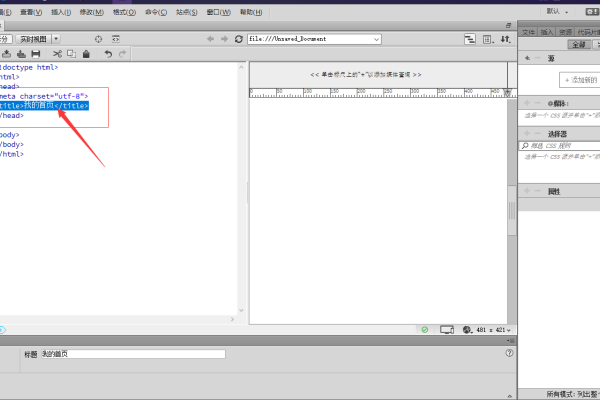The image size is (600, 400).
Task: Click the paste clipboard icon
Action: pos(86,53)
